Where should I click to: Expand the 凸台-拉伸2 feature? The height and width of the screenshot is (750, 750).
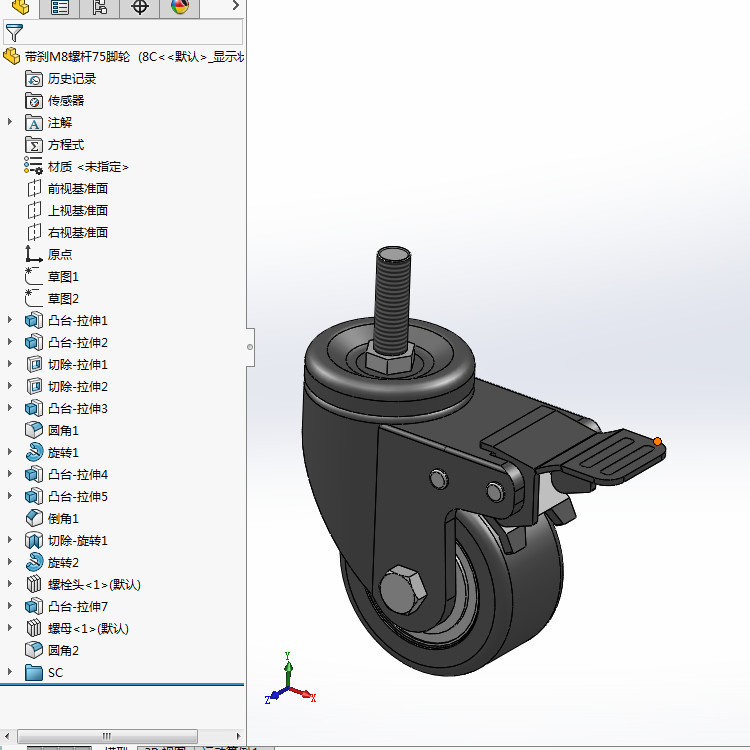point(10,342)
